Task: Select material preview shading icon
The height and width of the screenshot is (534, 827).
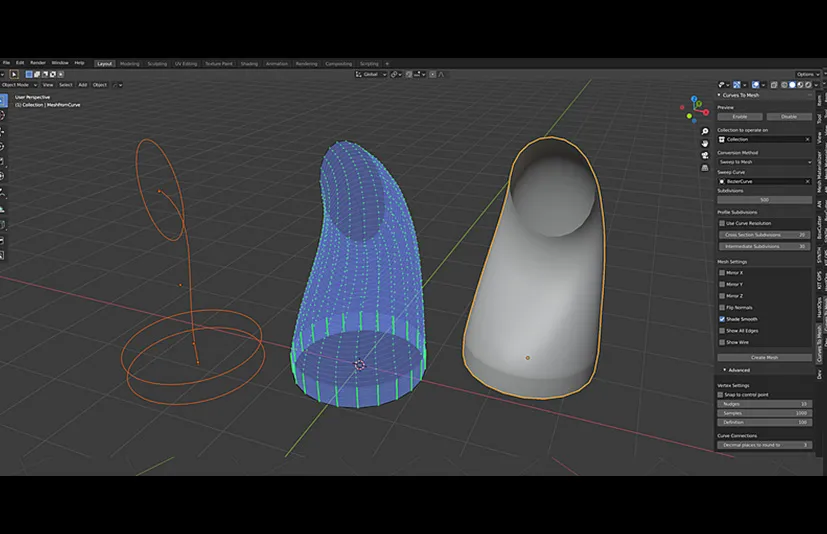Action: (801, 84)
